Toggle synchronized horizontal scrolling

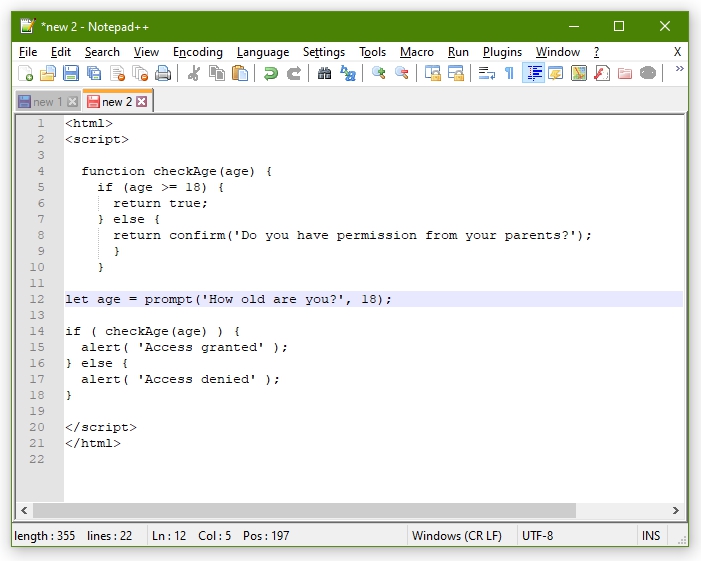pos(456,73)
